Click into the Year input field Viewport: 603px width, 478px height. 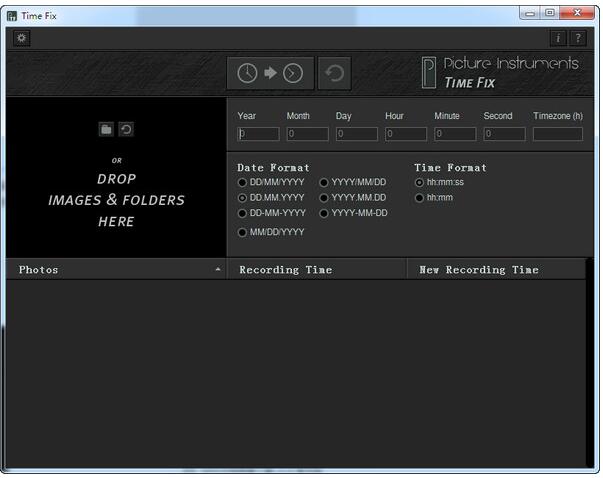(258, 134)
